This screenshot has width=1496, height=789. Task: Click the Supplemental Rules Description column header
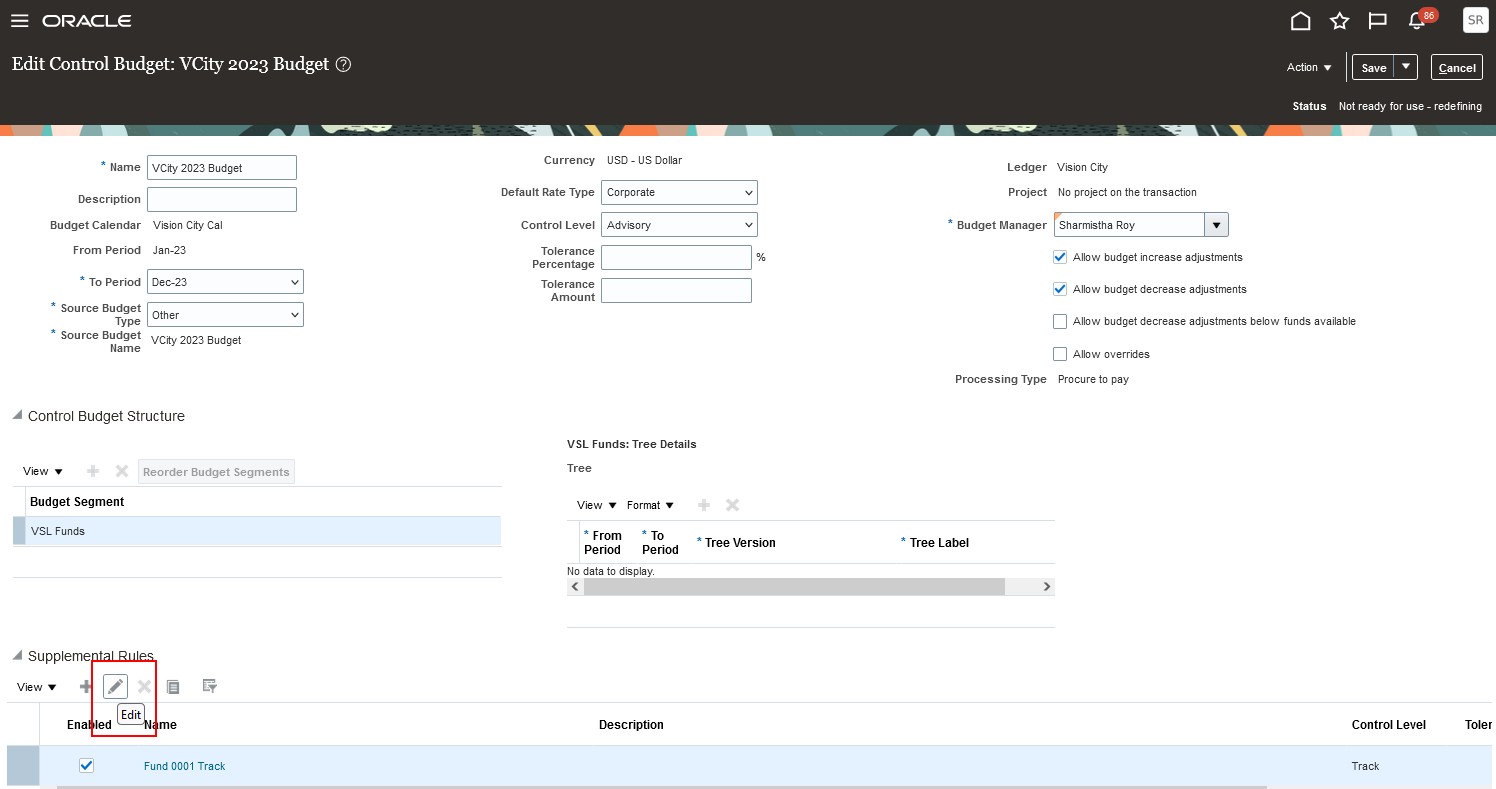point(631,724)
